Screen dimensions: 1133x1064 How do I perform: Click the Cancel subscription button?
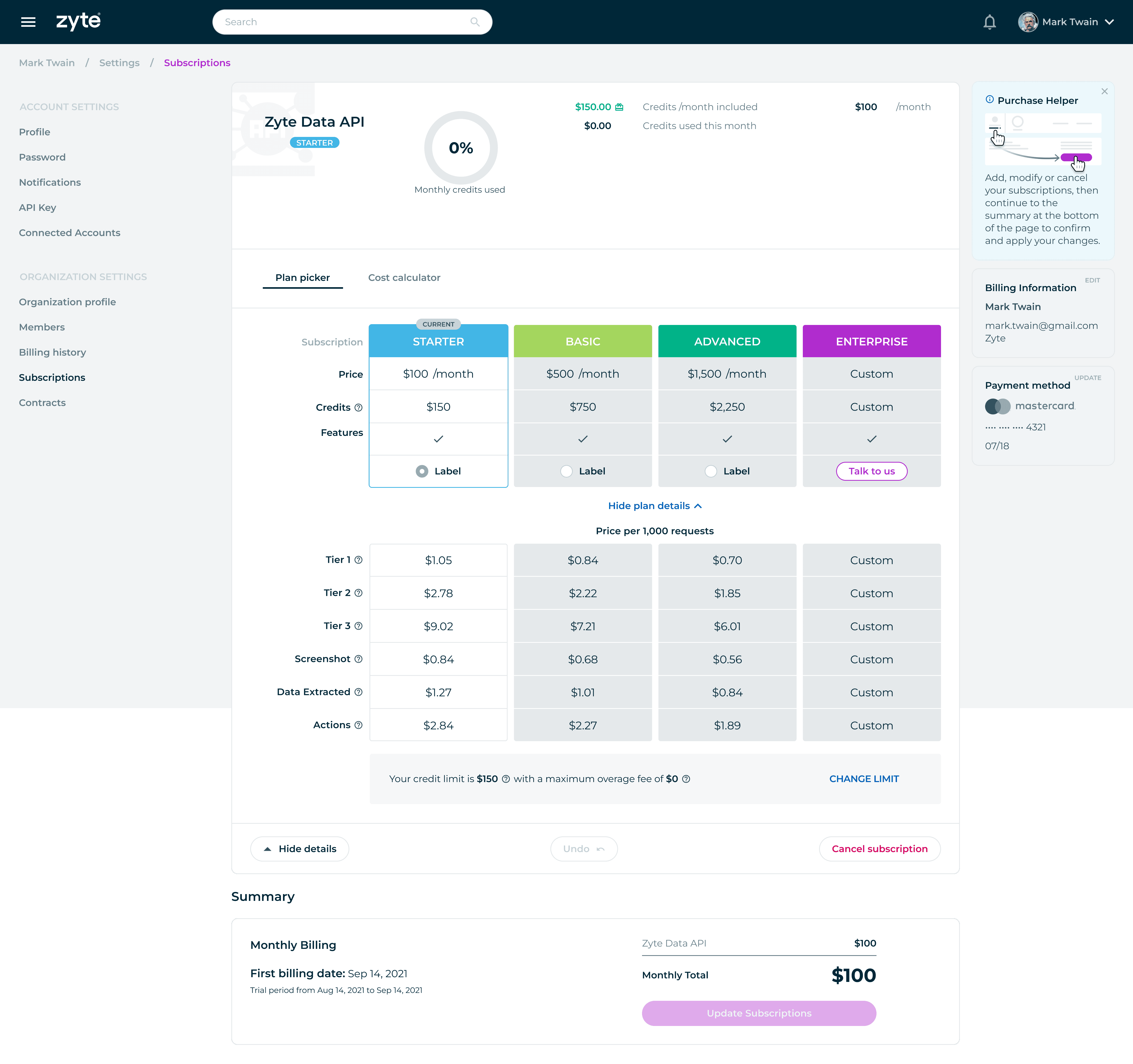click(x=879, y=849)
